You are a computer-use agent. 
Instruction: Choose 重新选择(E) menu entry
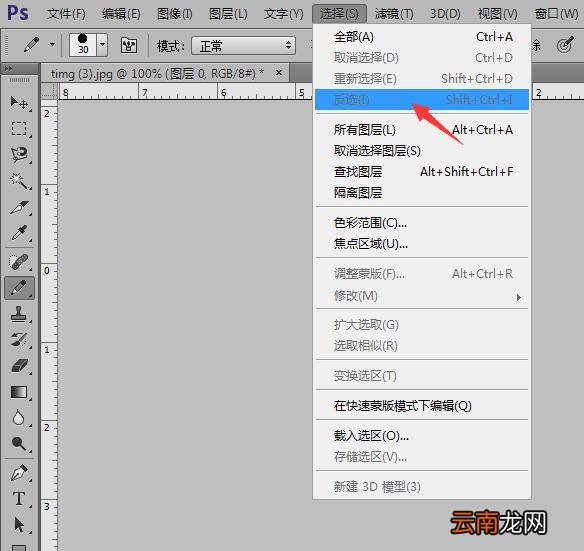click(423, 79)
